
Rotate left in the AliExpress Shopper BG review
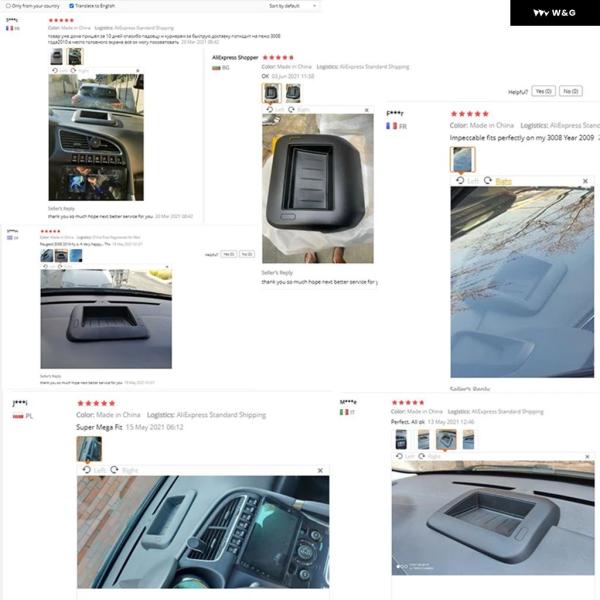point(275,109)
